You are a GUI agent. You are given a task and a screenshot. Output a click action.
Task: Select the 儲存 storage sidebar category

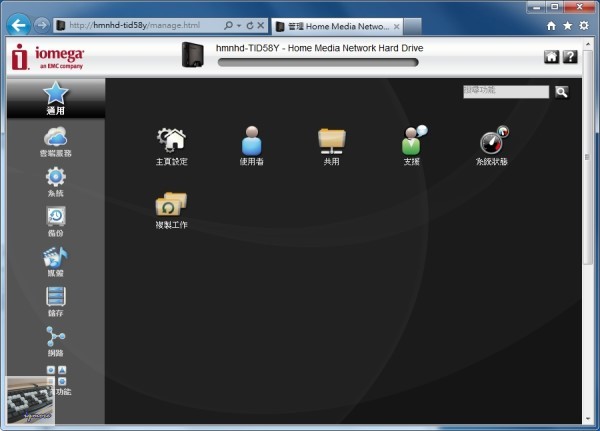tap(56, 302)
